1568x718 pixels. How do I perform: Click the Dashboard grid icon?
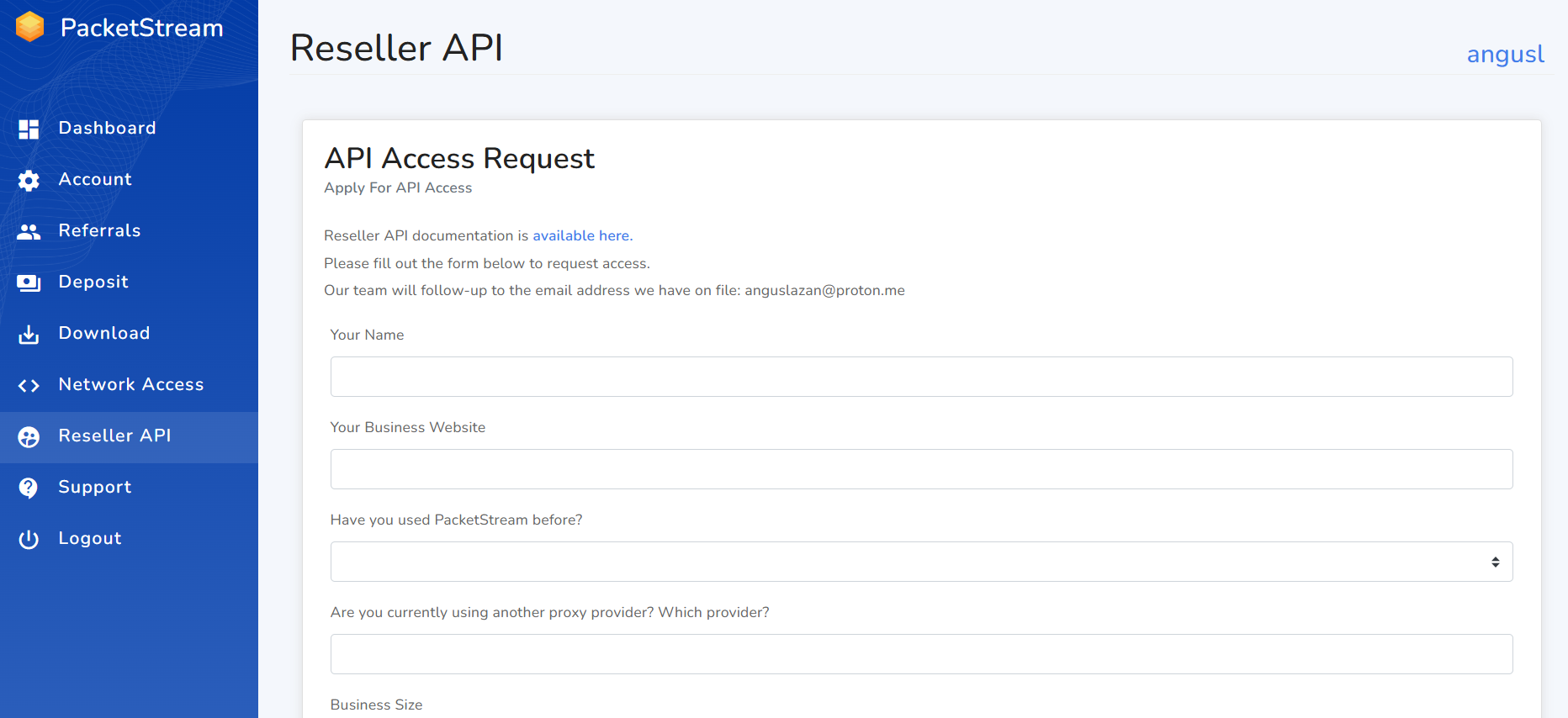(x=29, y=129)
